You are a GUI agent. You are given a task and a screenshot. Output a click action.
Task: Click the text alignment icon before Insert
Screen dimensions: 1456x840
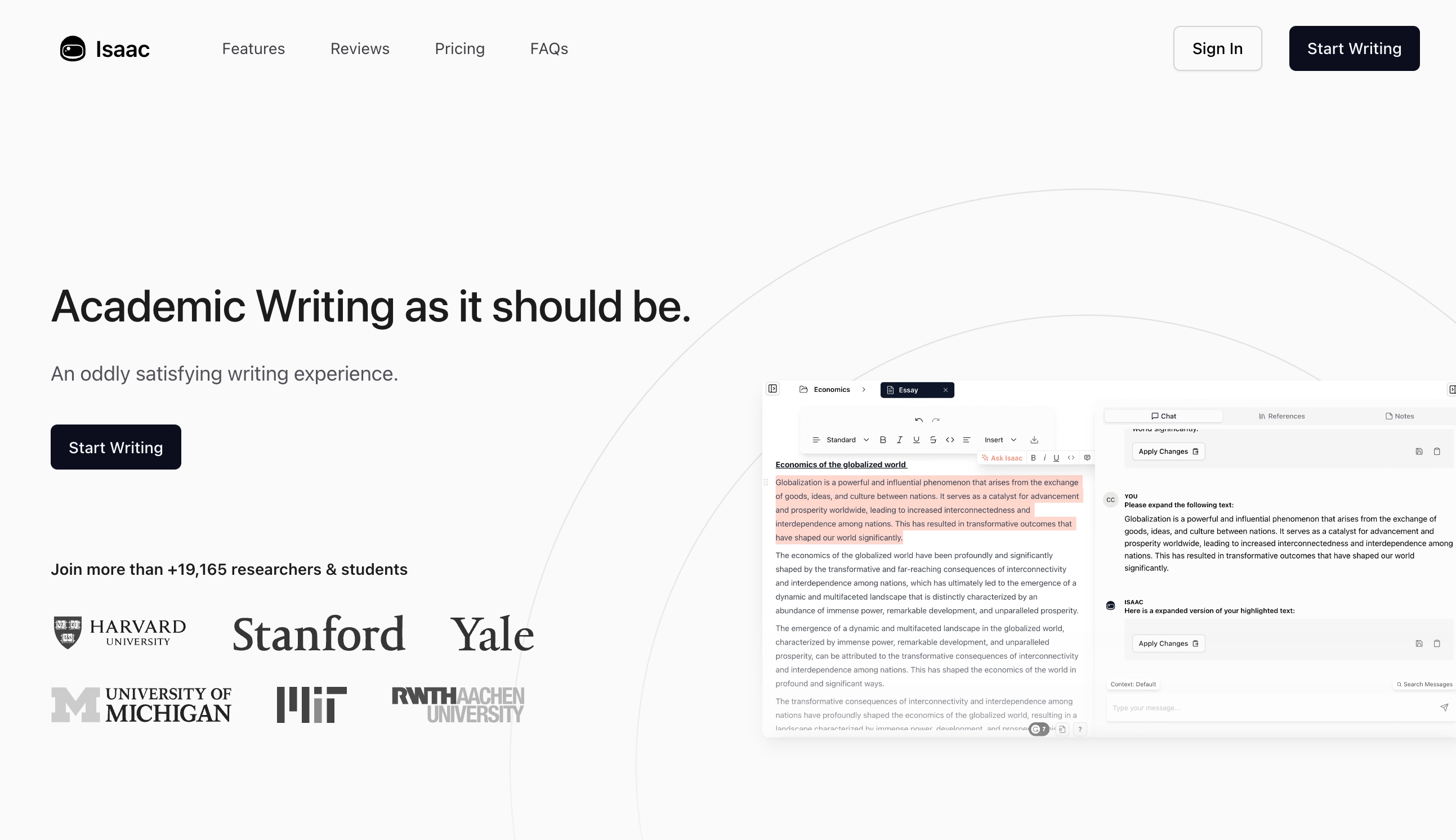click(x=967, y=440)
